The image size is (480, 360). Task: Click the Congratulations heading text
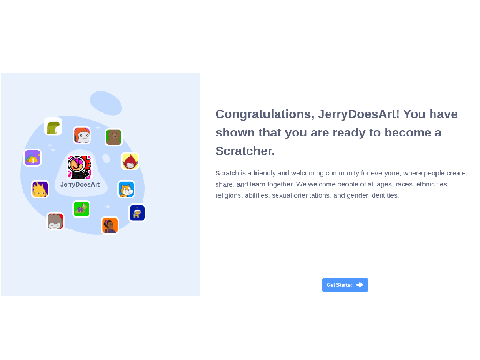[336, 132]
